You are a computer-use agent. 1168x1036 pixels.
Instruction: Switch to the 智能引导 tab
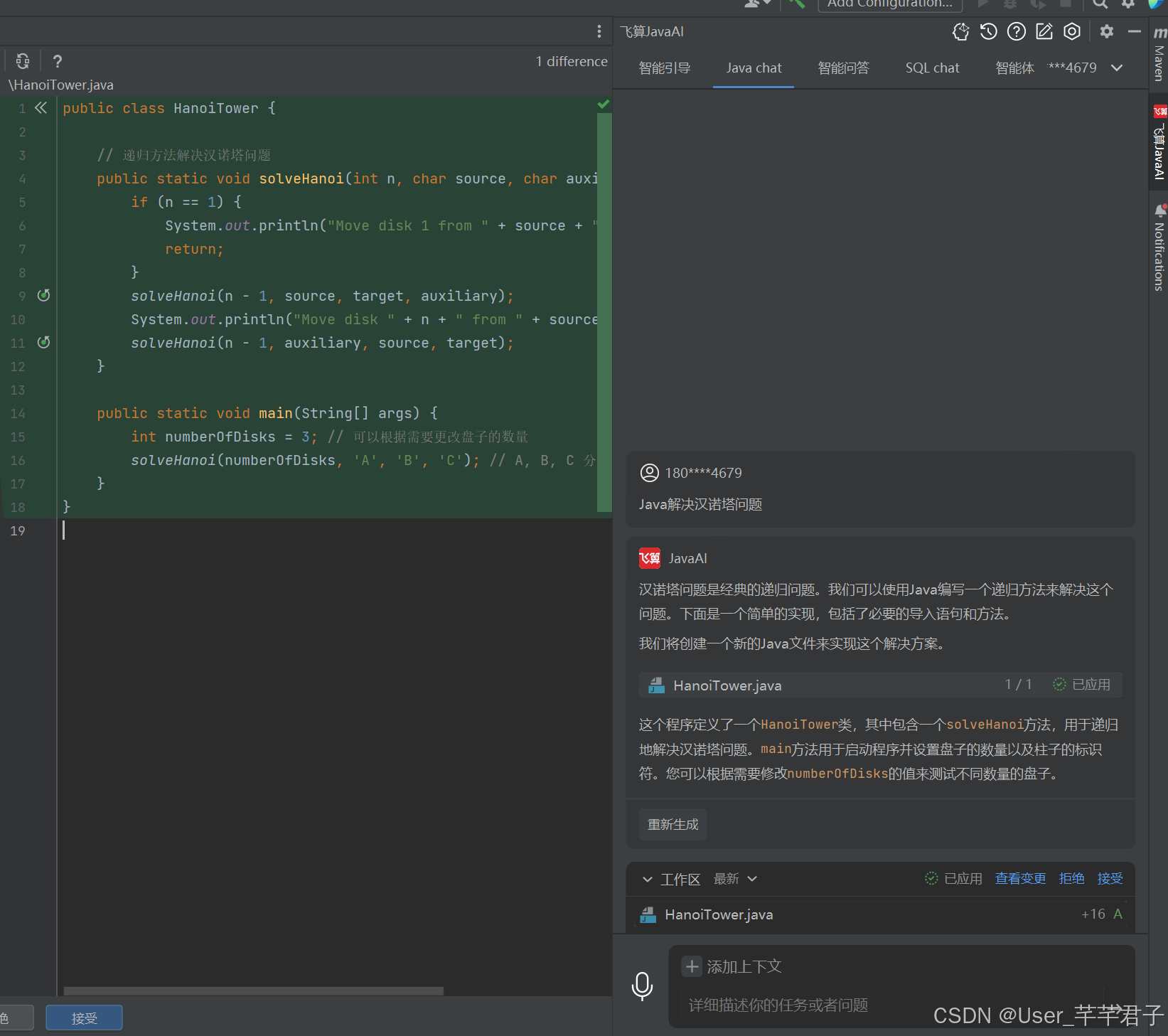(x=665, y=68)
